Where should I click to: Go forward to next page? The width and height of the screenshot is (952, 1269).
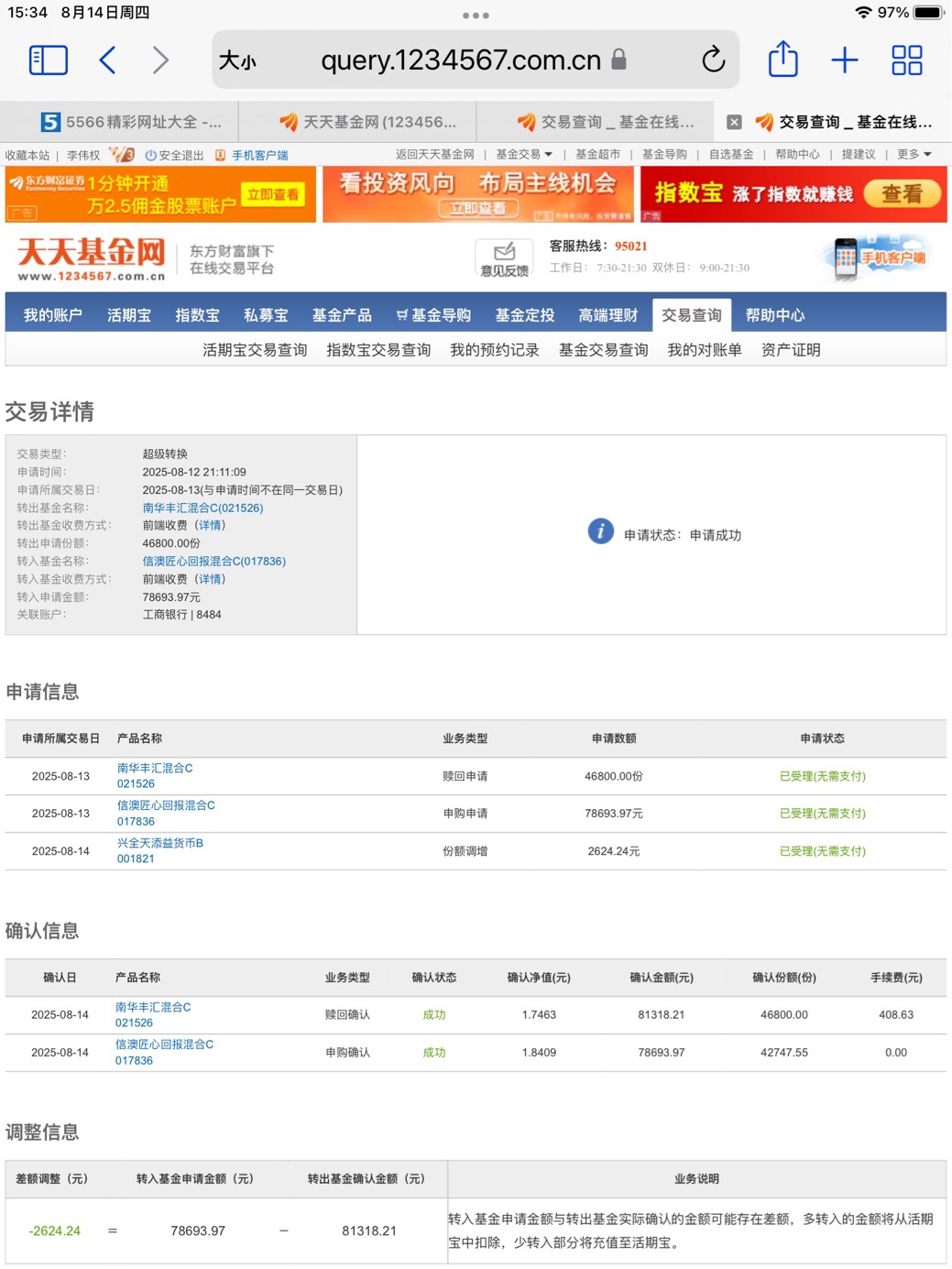point(160,60)
